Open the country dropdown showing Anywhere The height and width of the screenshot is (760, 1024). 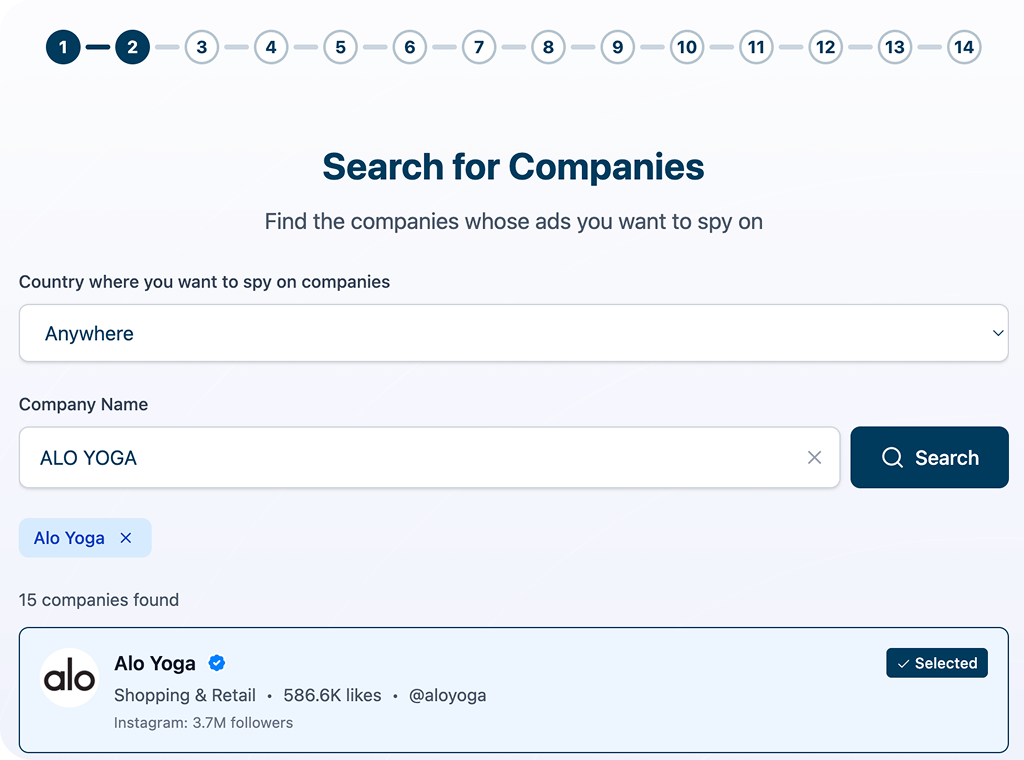(x=512, y=333)
